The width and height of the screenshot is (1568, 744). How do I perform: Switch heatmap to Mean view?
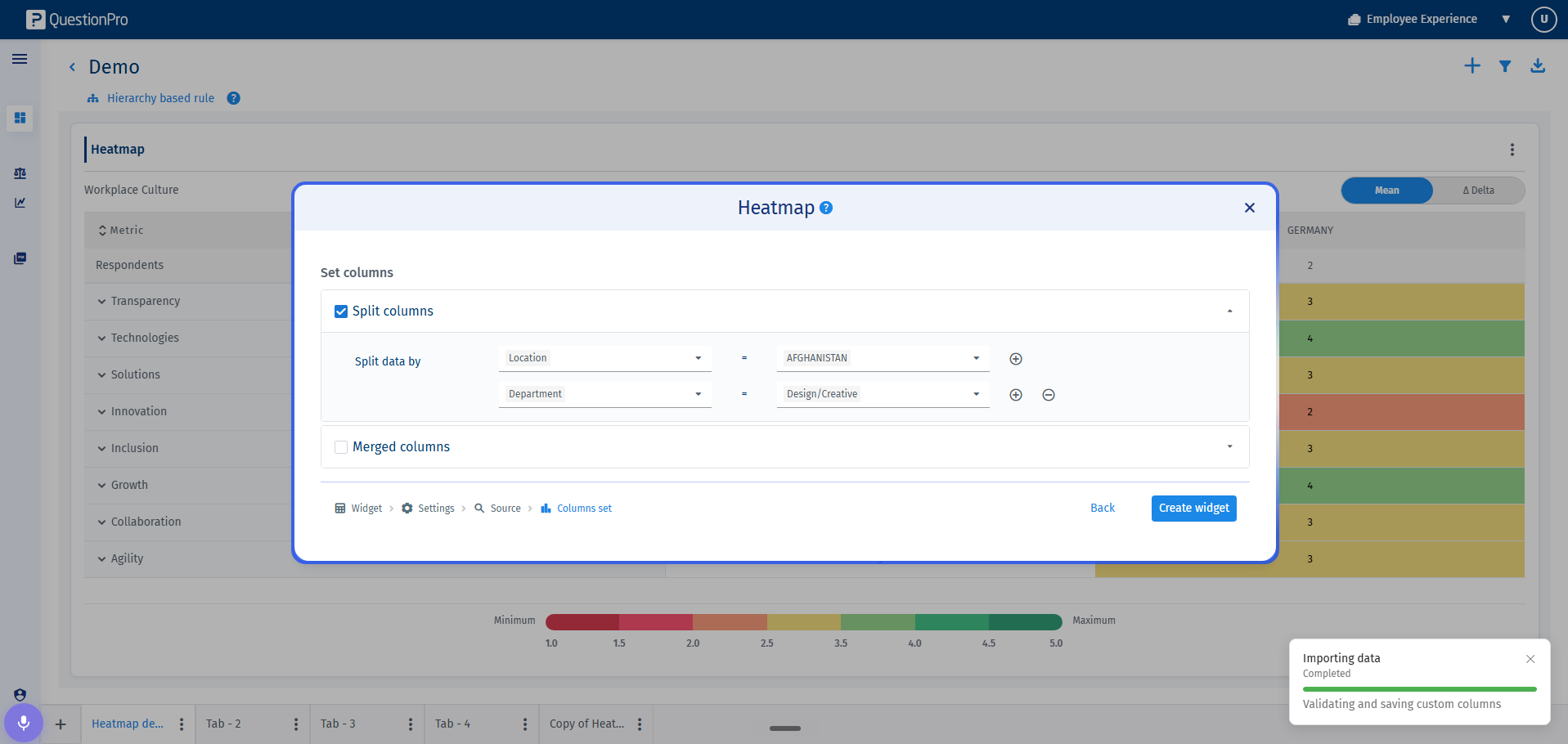(x=1387, y=190)
